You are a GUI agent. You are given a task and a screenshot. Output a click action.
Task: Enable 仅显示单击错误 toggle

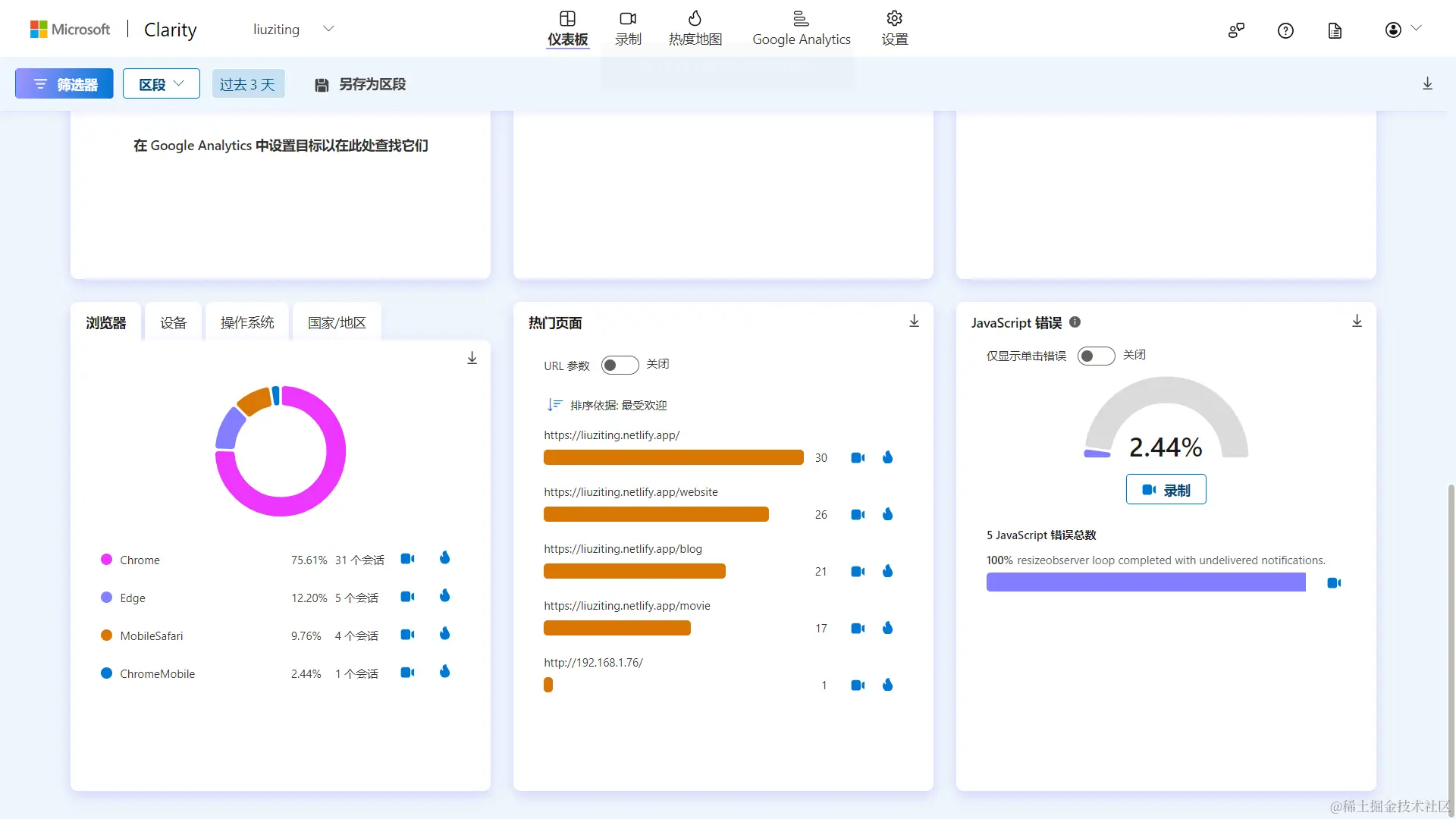click(1096, 356)
